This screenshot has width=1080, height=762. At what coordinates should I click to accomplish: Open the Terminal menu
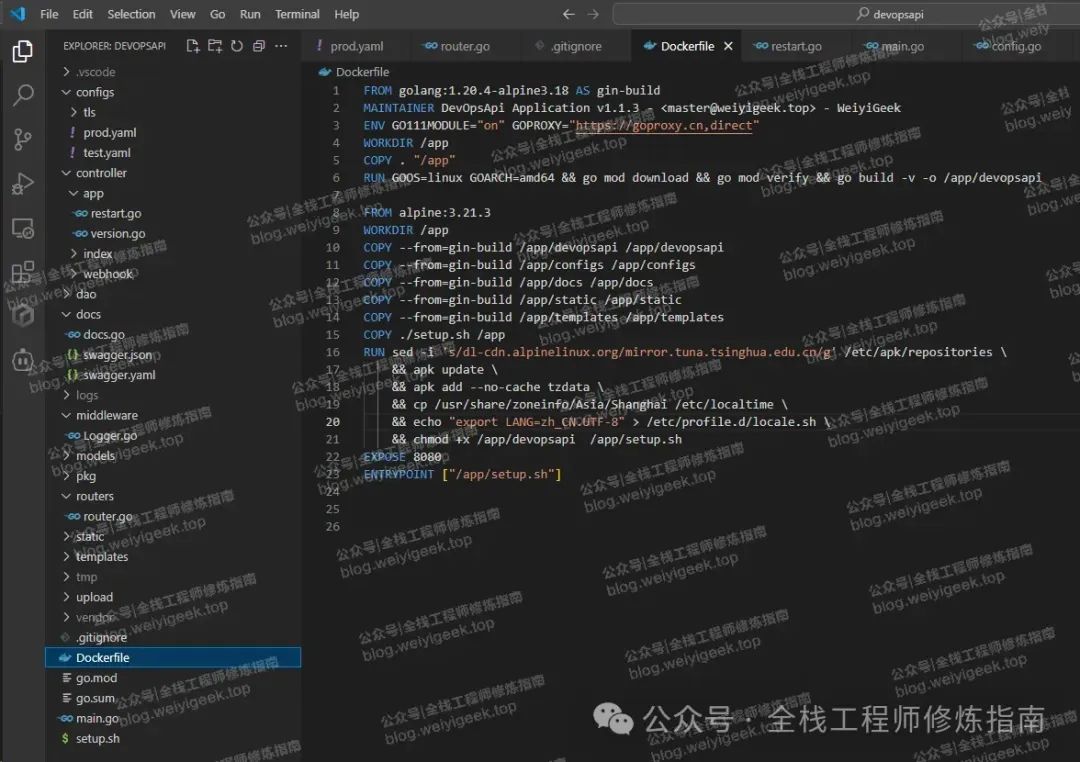coord(297,14)
